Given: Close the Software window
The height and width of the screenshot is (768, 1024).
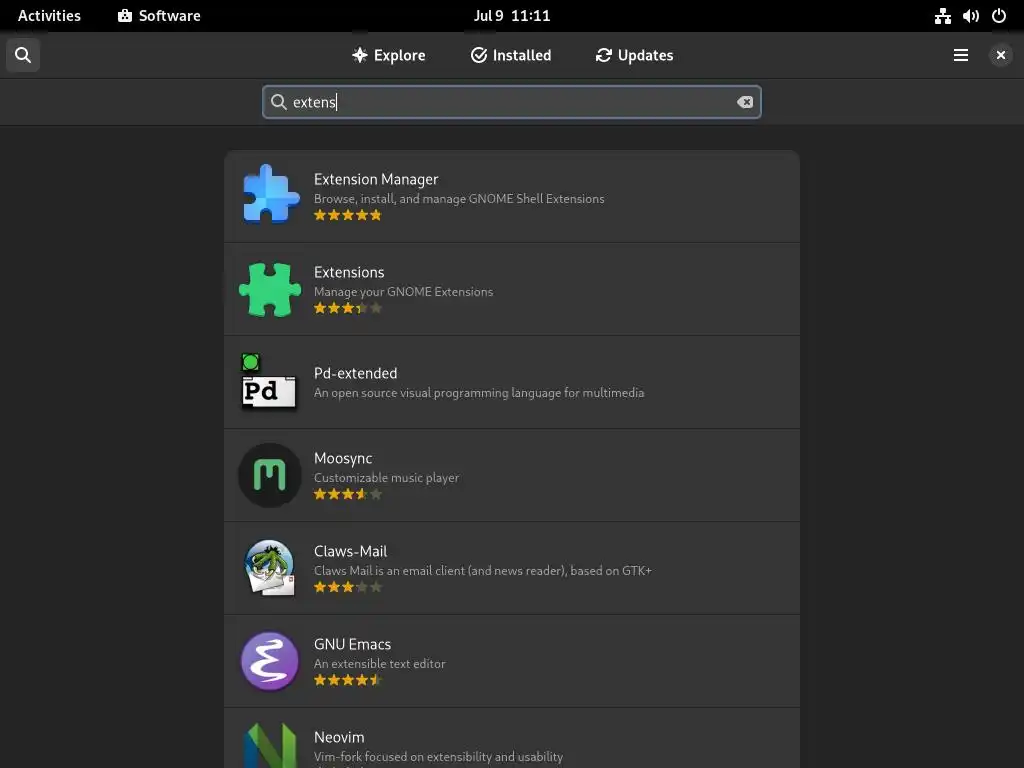Looking at the screenshot, I should tap(1000, 56).
